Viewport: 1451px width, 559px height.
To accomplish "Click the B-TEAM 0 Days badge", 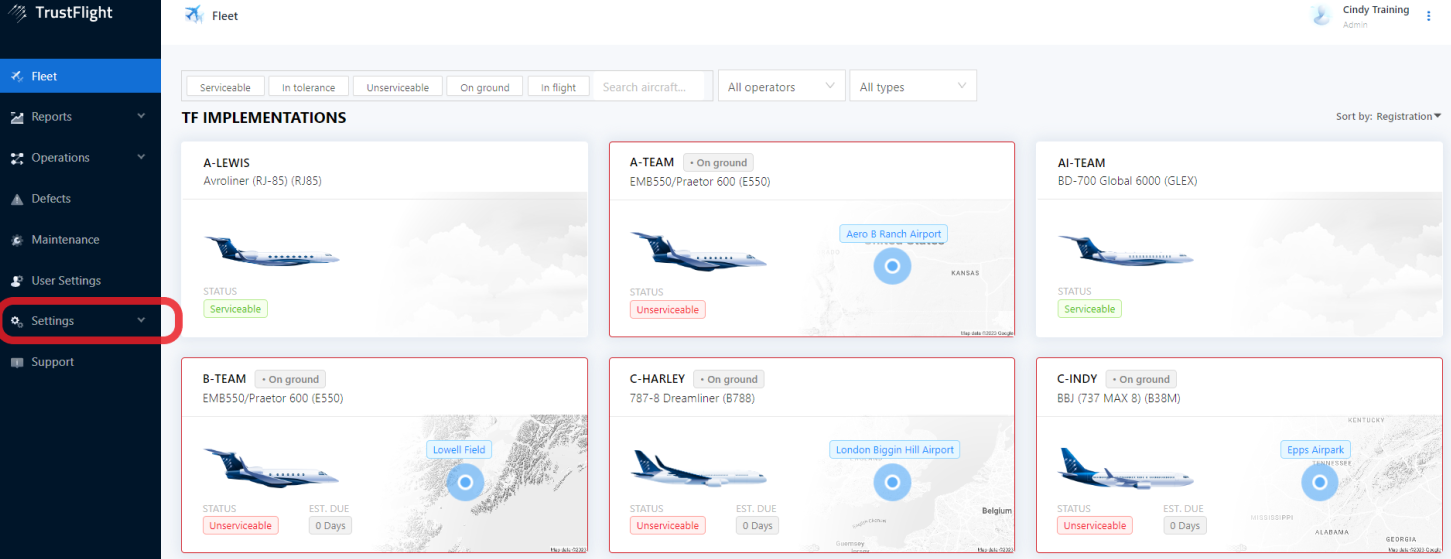I will pos(330,526).
